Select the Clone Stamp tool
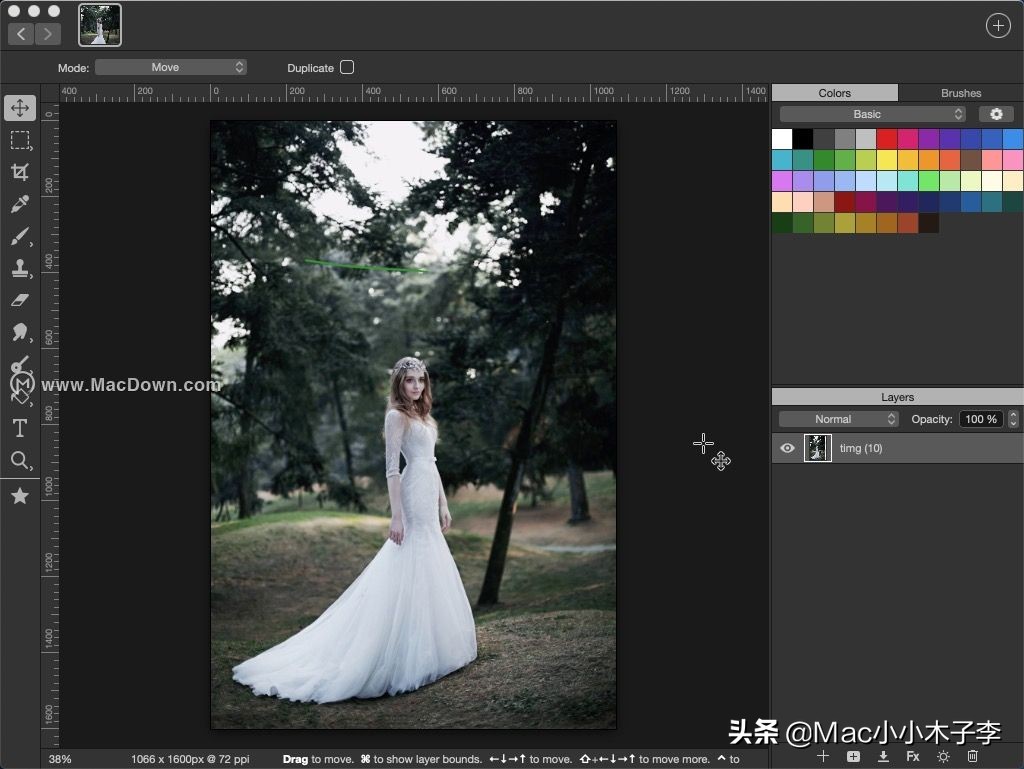 pyautogui.click(x=20, y=268)
